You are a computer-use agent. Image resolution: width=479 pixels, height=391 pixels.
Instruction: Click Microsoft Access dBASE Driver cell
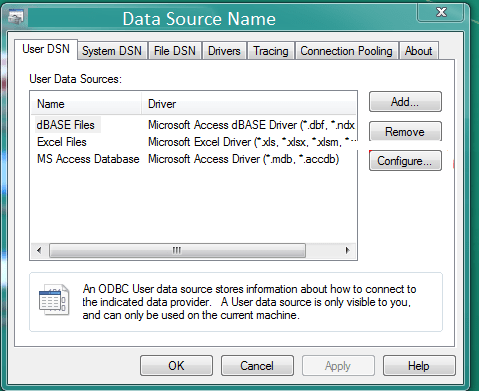pos(251,125)
